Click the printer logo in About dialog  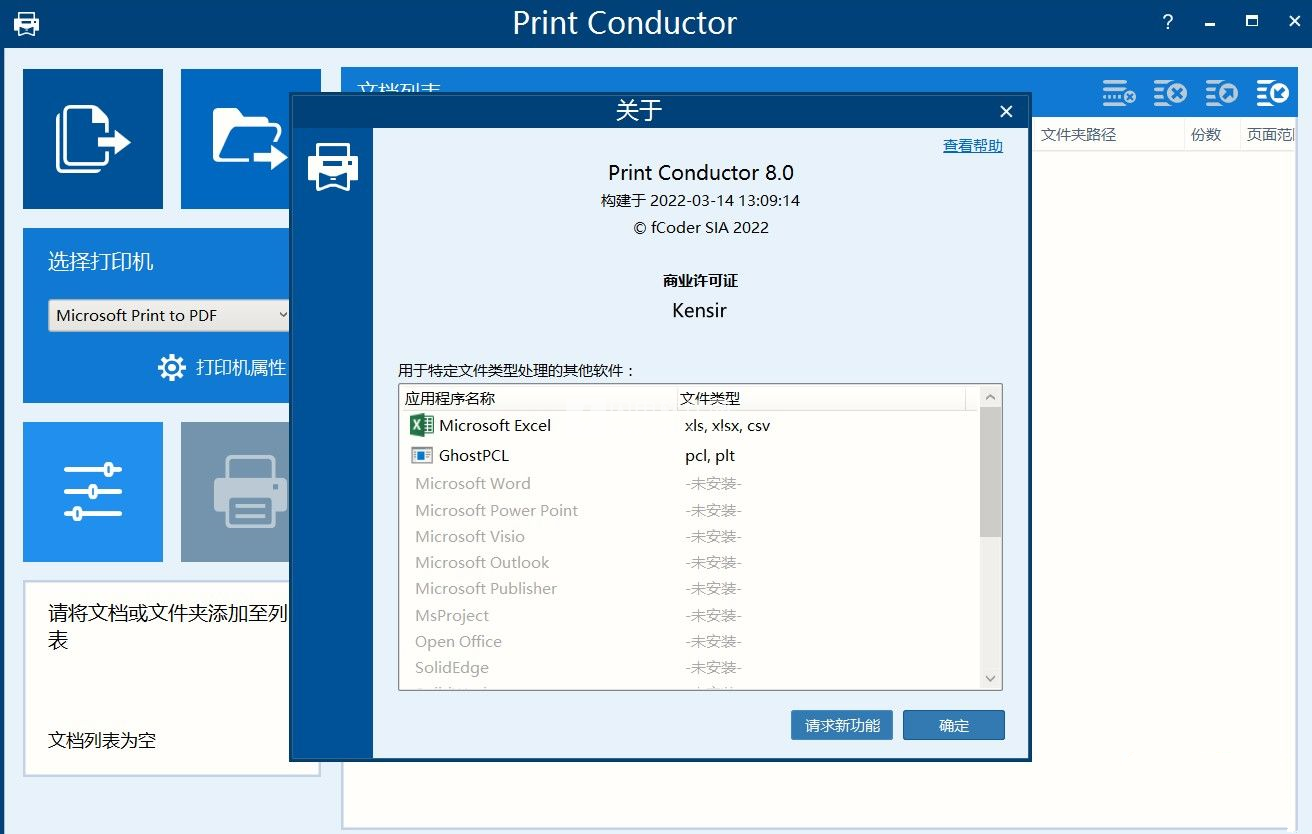pos(332,166)
